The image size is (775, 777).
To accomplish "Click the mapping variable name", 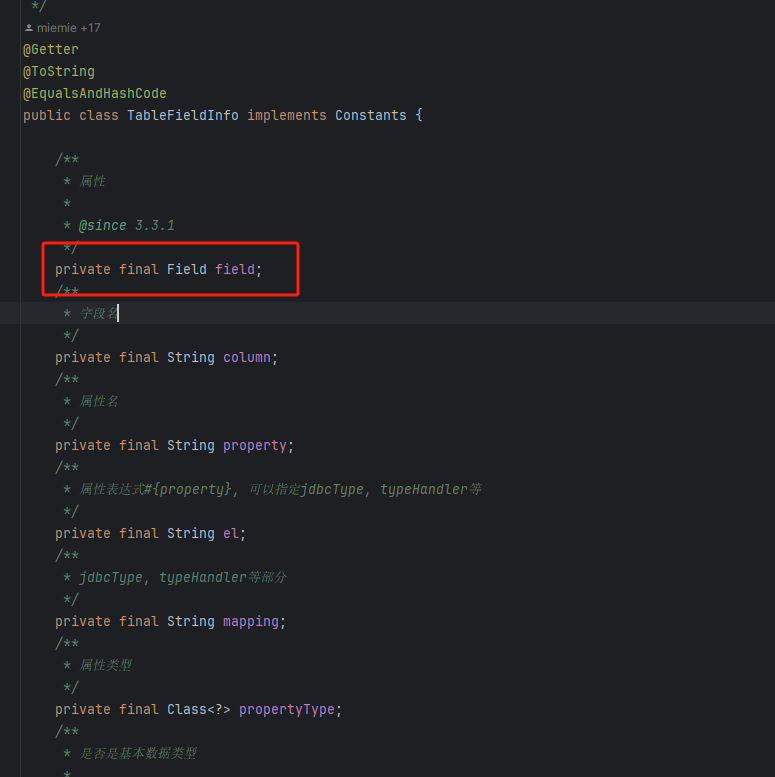I will pyautogui.click(x=250, y=621).
